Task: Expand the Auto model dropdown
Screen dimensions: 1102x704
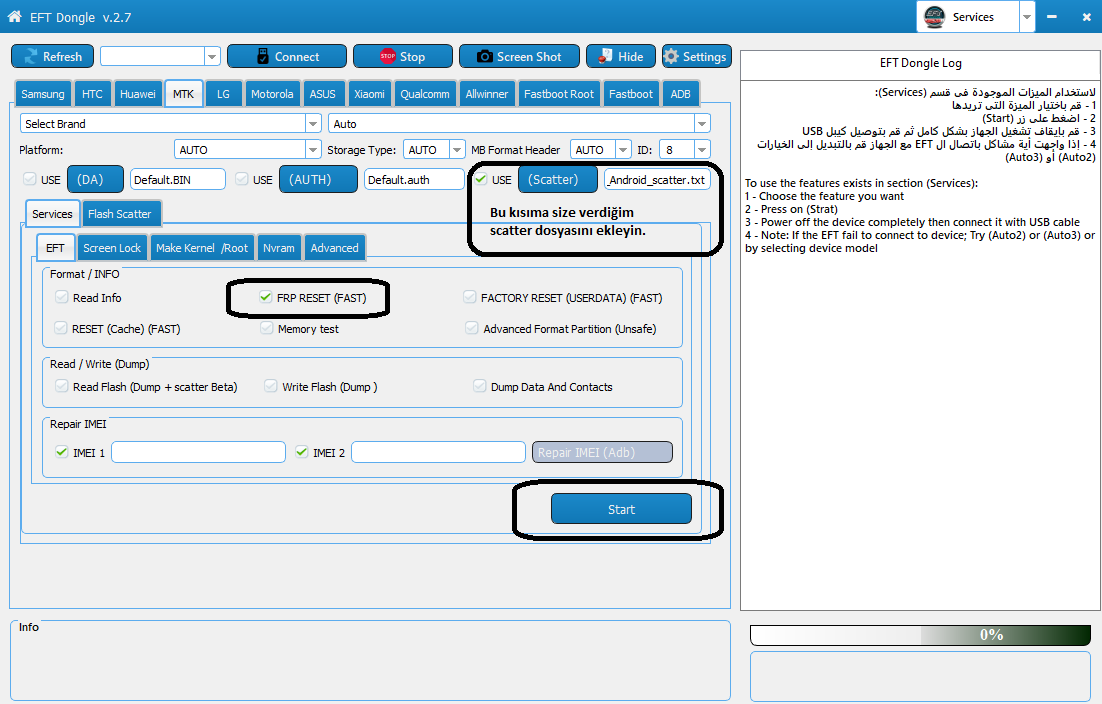Action: [x=702, y=124]
